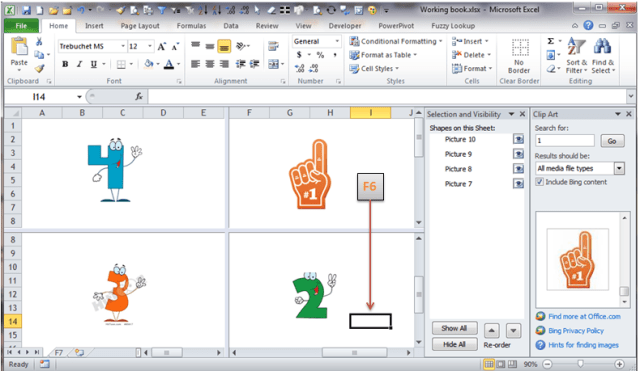Screen dimensions: 640x371
Task: Switch to the PowerPivot tab
Action: tap(396, 26)
